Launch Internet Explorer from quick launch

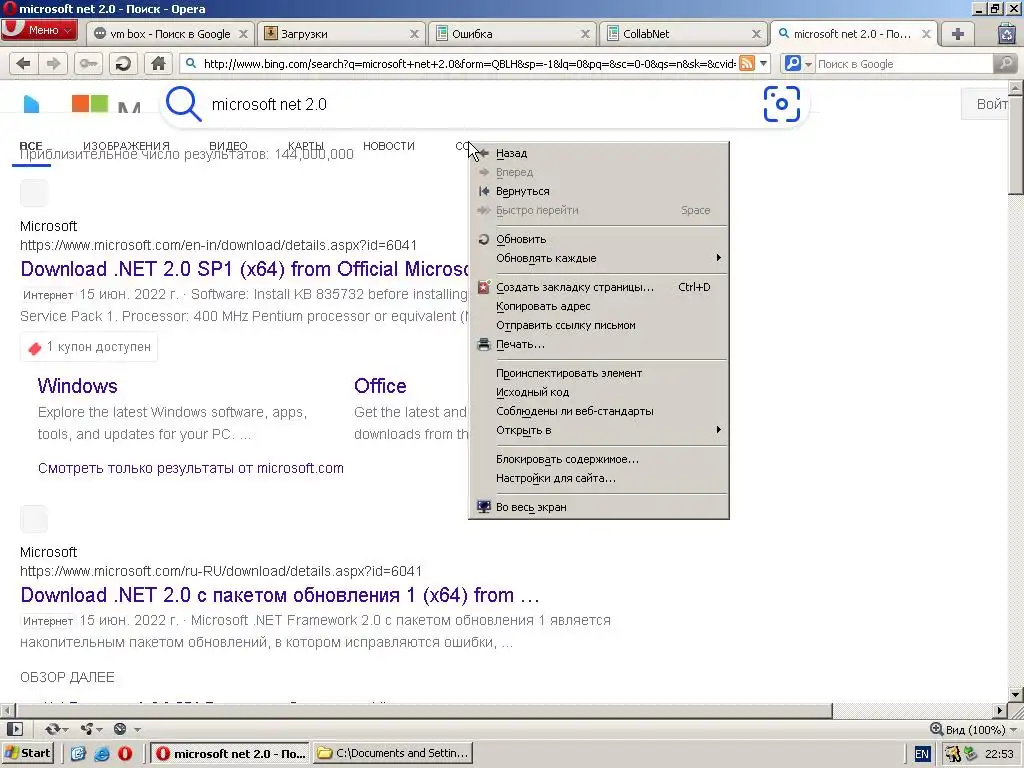pyautogui.click(x=101, y=754)
